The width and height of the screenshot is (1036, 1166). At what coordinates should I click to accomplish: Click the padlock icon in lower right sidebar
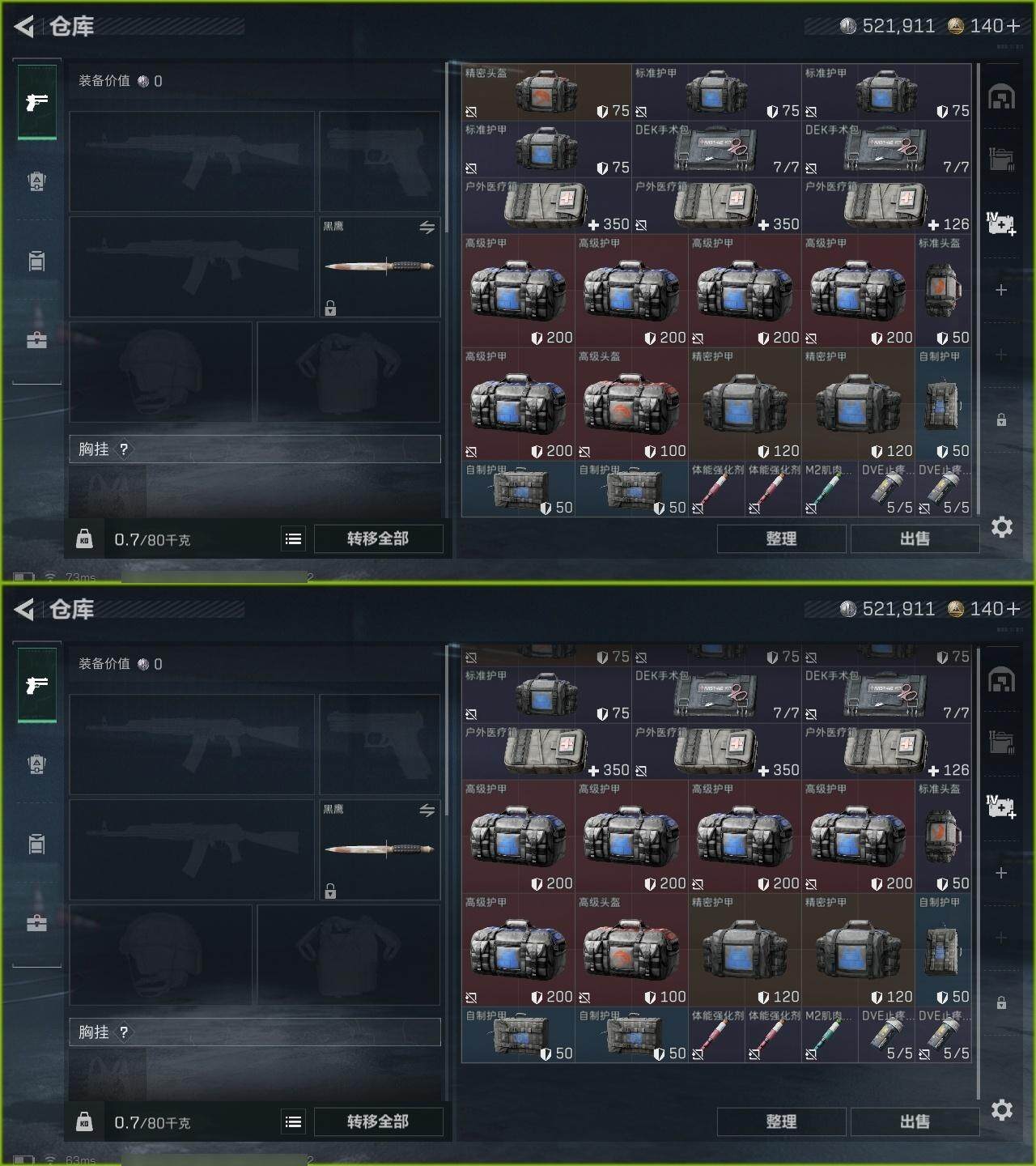[x=1001, y=1002]
